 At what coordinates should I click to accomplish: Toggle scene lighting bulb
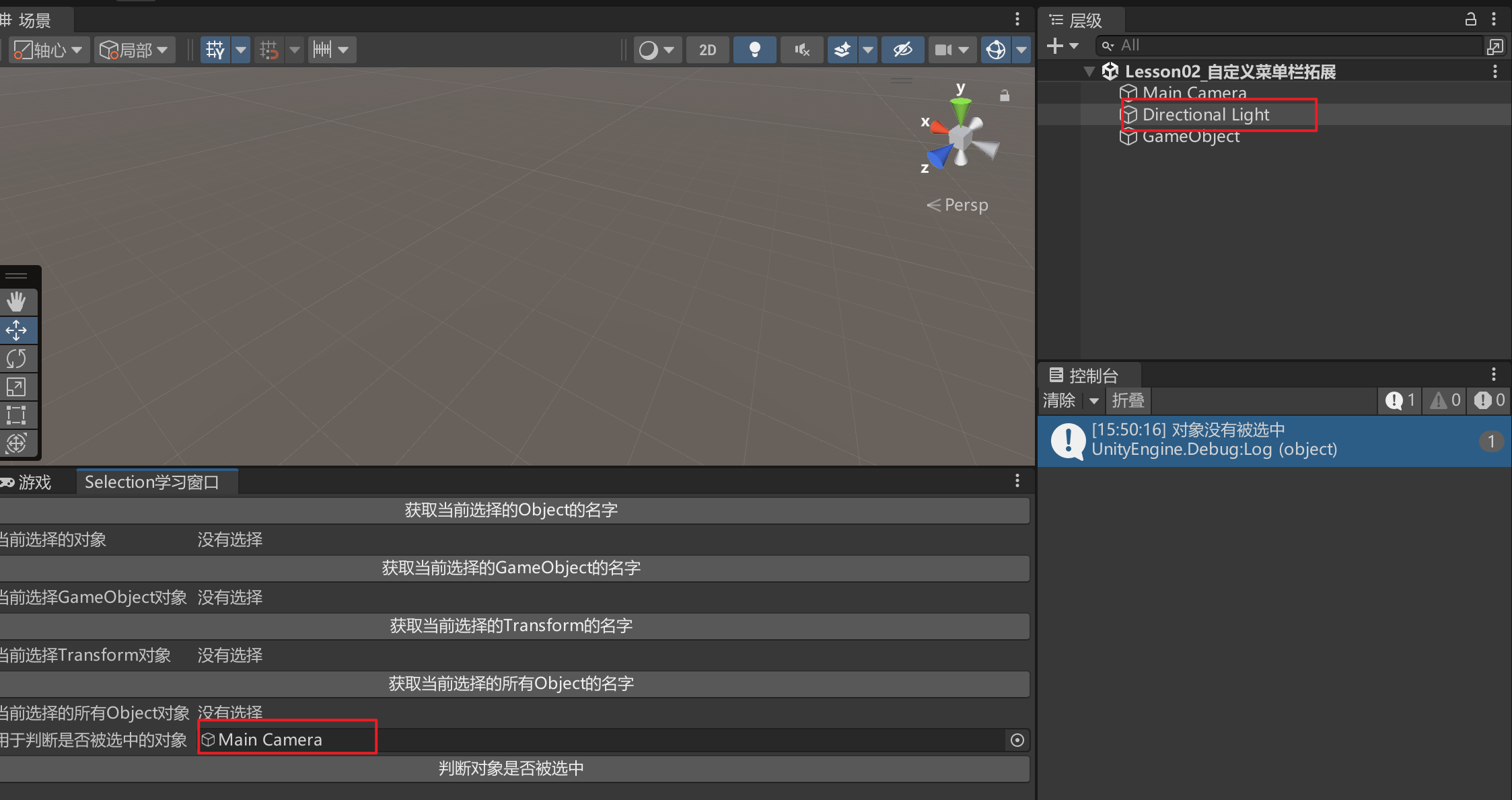(754, 50)
